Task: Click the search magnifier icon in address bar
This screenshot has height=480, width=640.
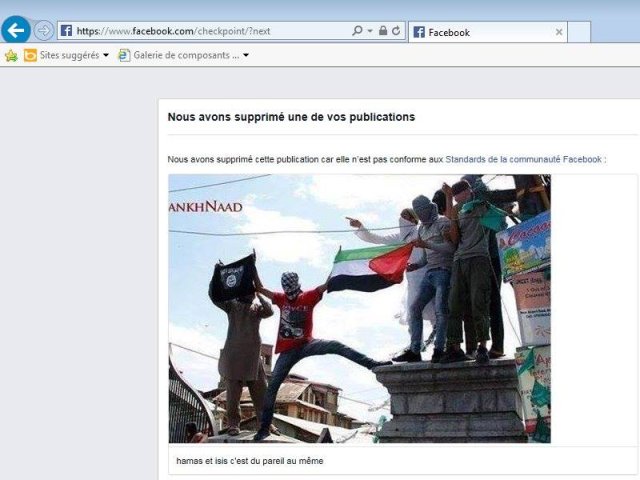Action: click(356, 31)
